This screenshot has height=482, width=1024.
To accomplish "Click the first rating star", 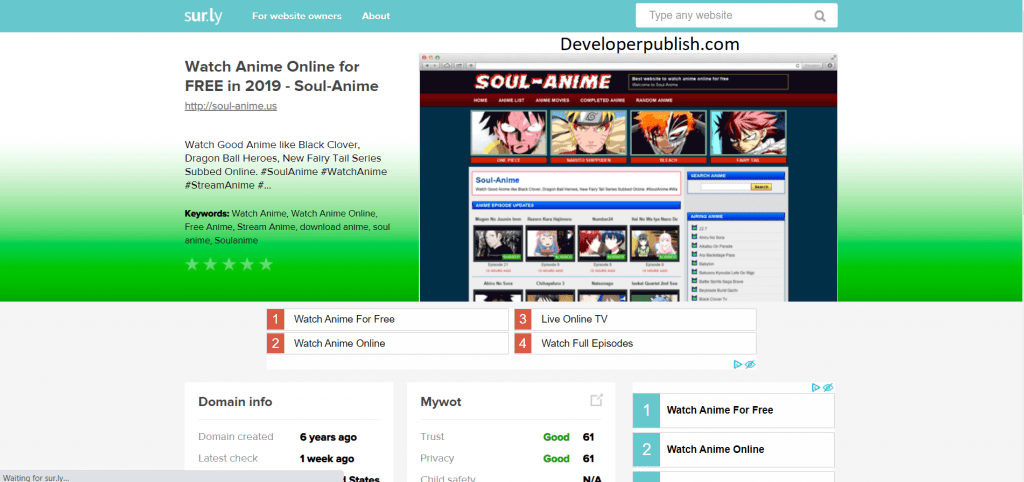I will (192, 265).
